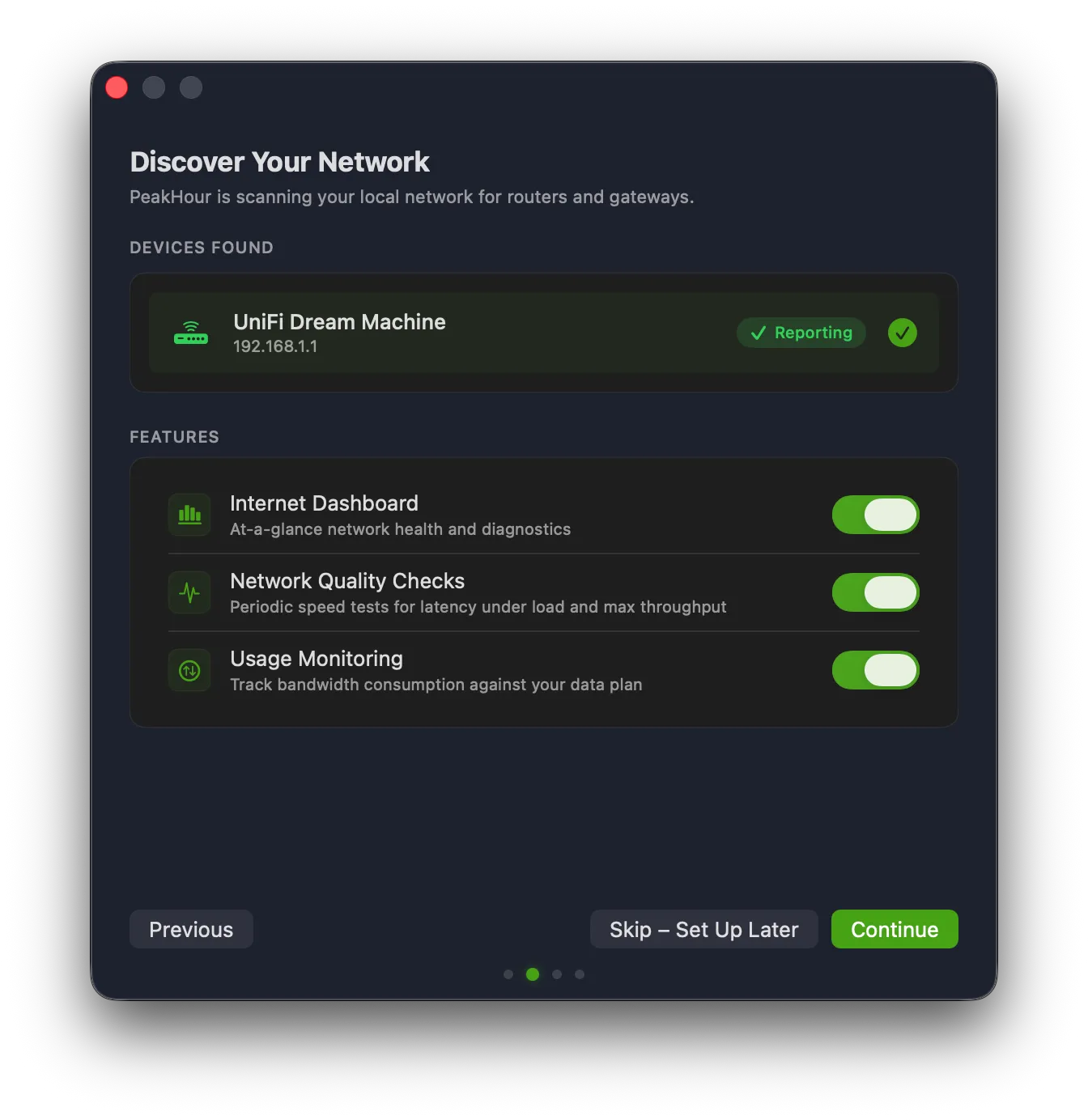1088x1120 pixels.
Task: Click the router icon beside UniFi Dream Machine
Action: pyautogui.click(x=191, y=333)
